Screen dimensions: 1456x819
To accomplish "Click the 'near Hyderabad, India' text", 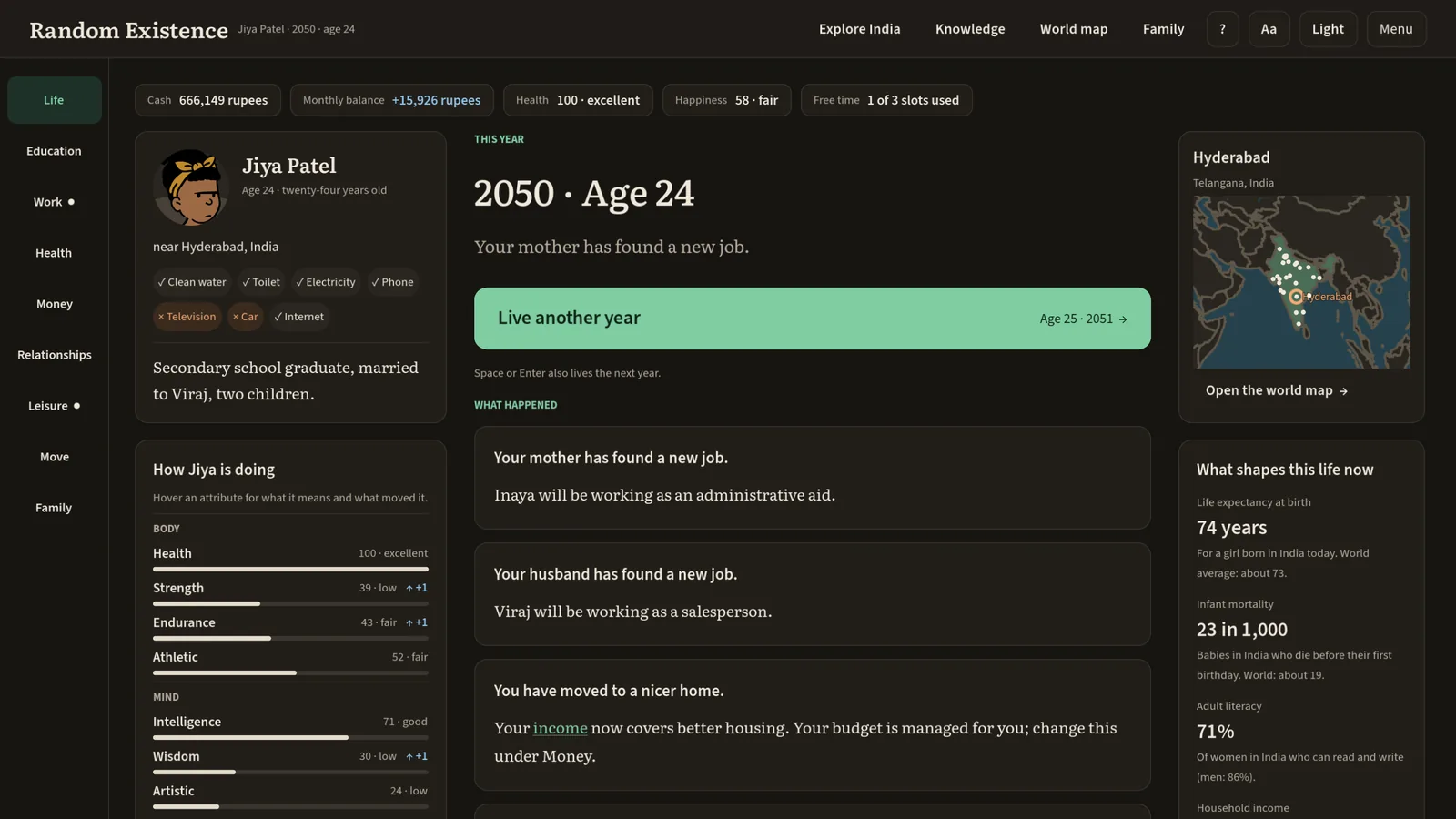I will pyautogui.click(x=216, y=247).
